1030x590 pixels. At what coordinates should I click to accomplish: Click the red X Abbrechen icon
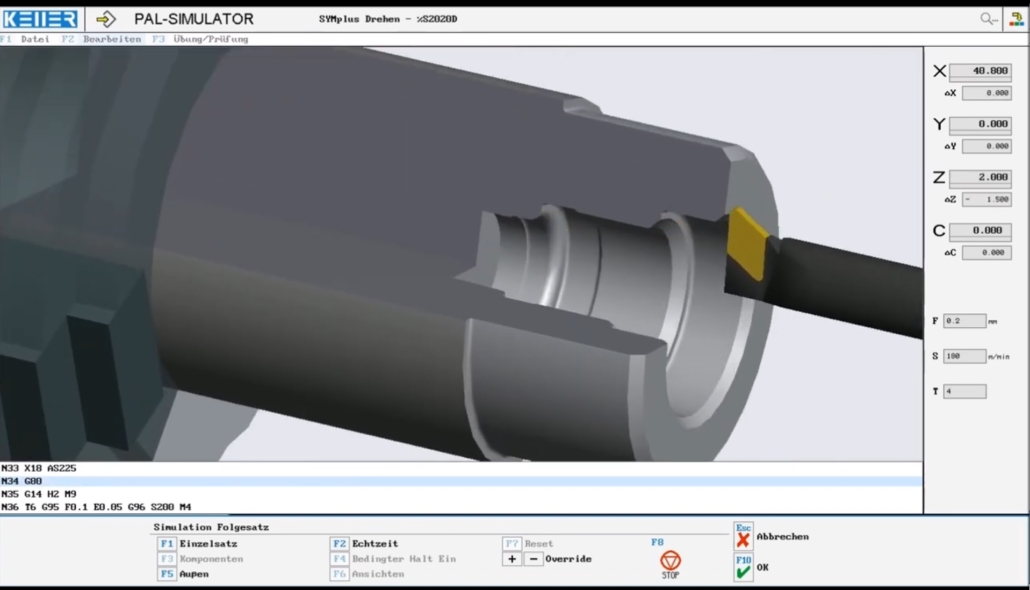click(741, 536)
